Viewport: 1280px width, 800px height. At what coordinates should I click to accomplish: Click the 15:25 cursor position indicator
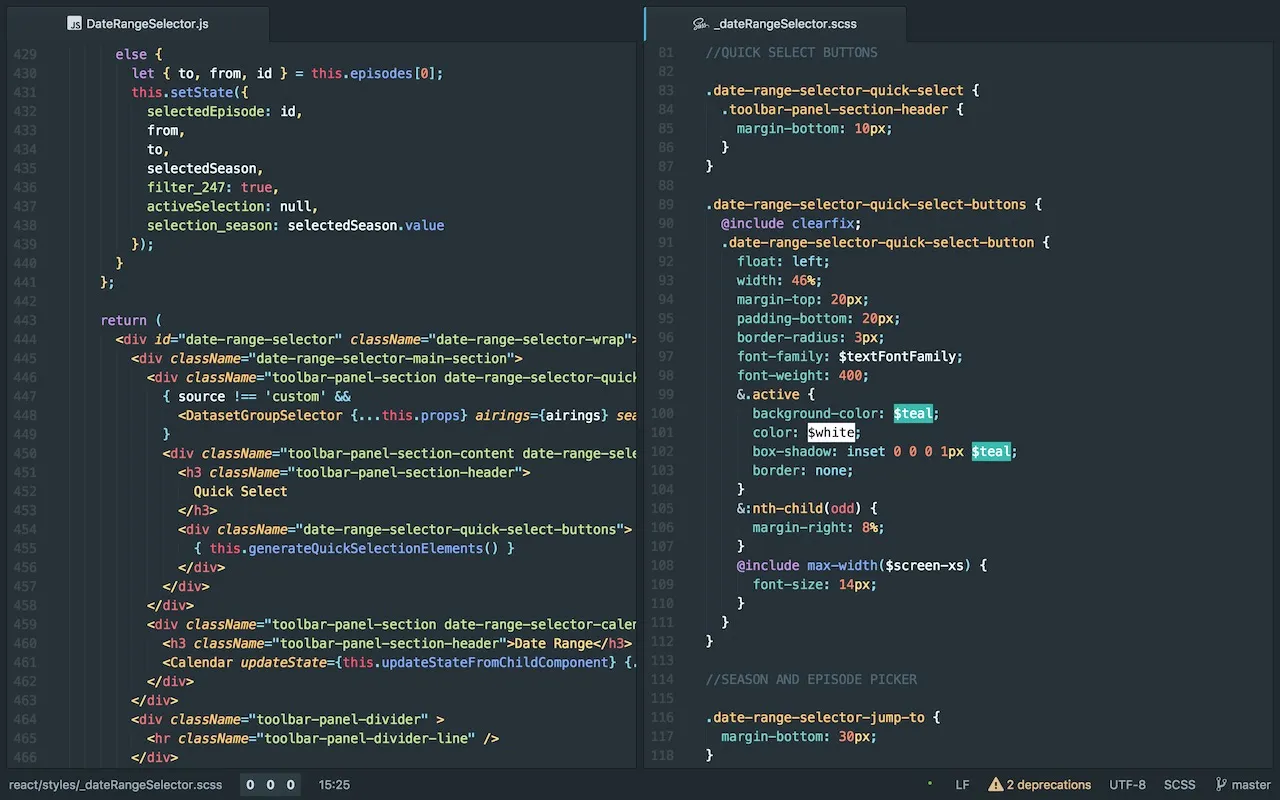point(334,785)
